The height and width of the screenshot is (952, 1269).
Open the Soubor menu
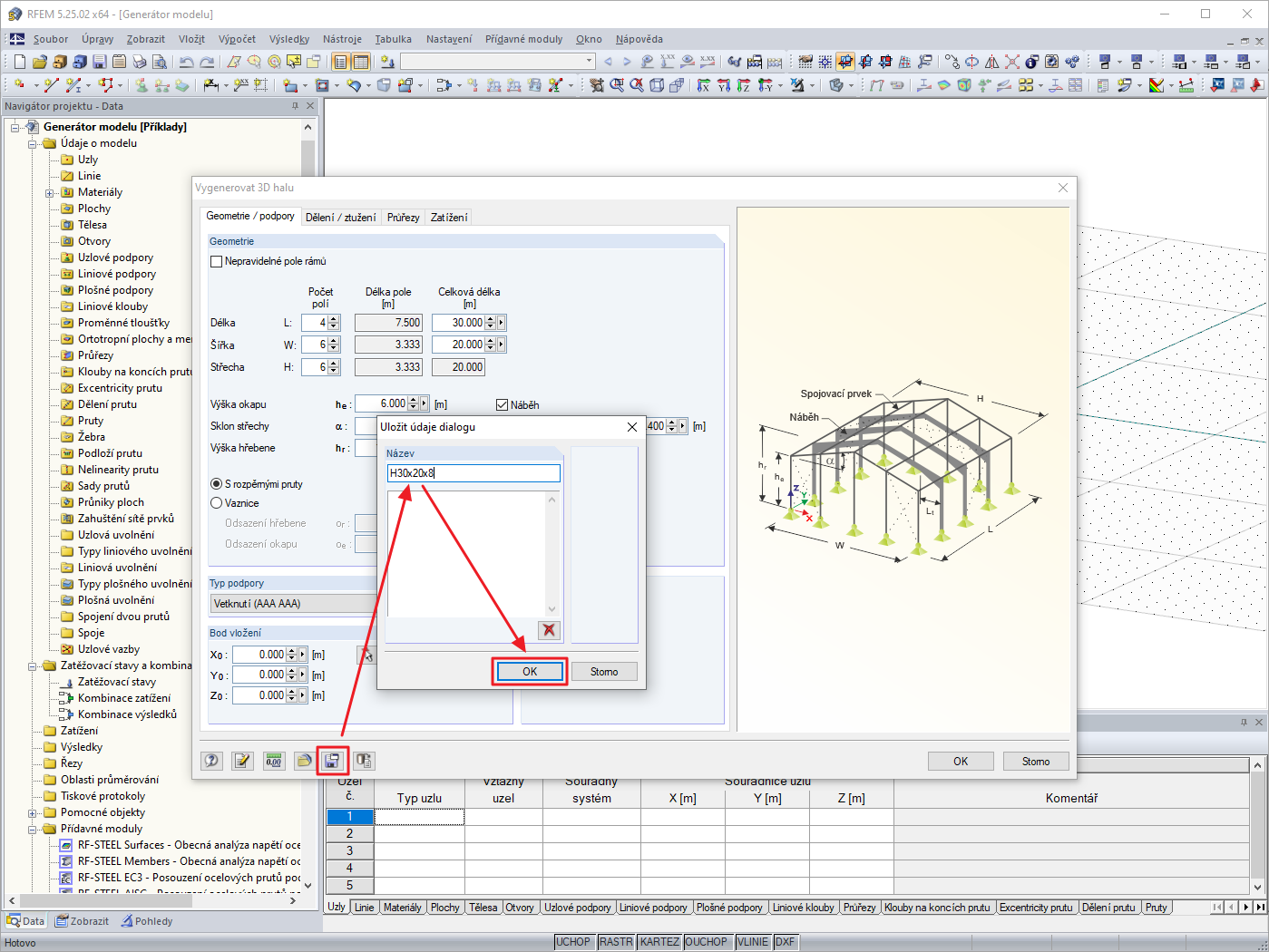pos(51,39)
